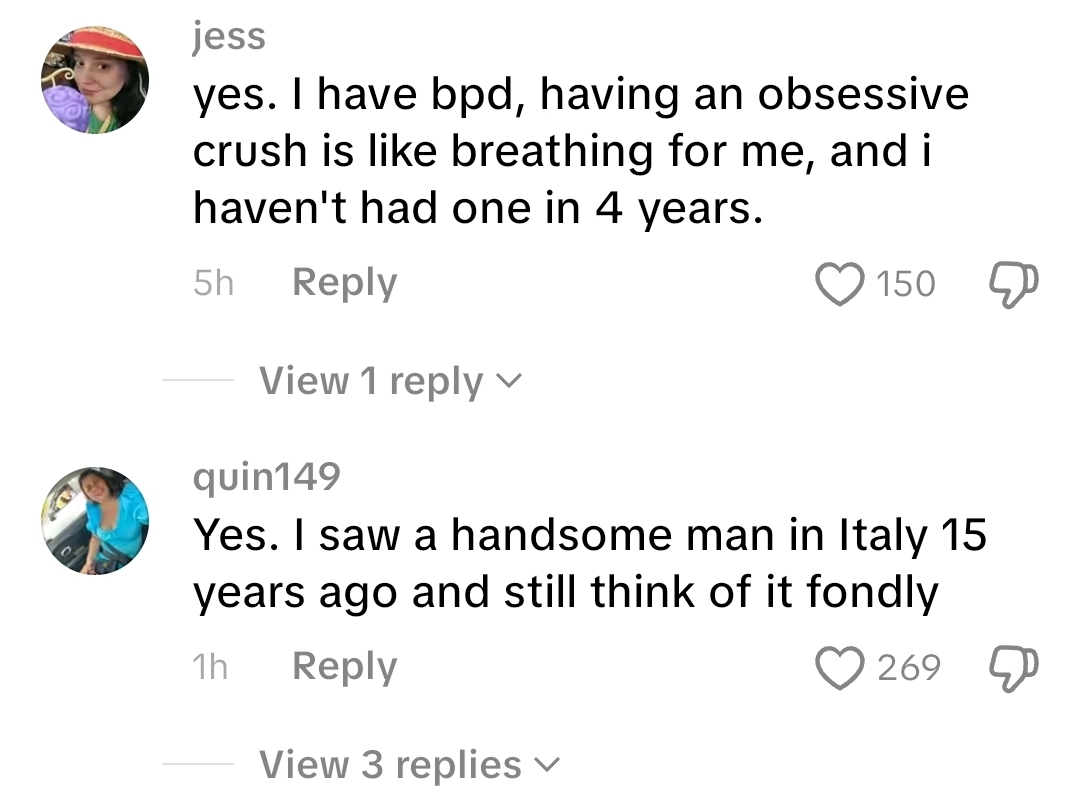Tap the heart on quin149's comment
The width and height of the screenshot is (1080, 797).
[x=841, y=667]
